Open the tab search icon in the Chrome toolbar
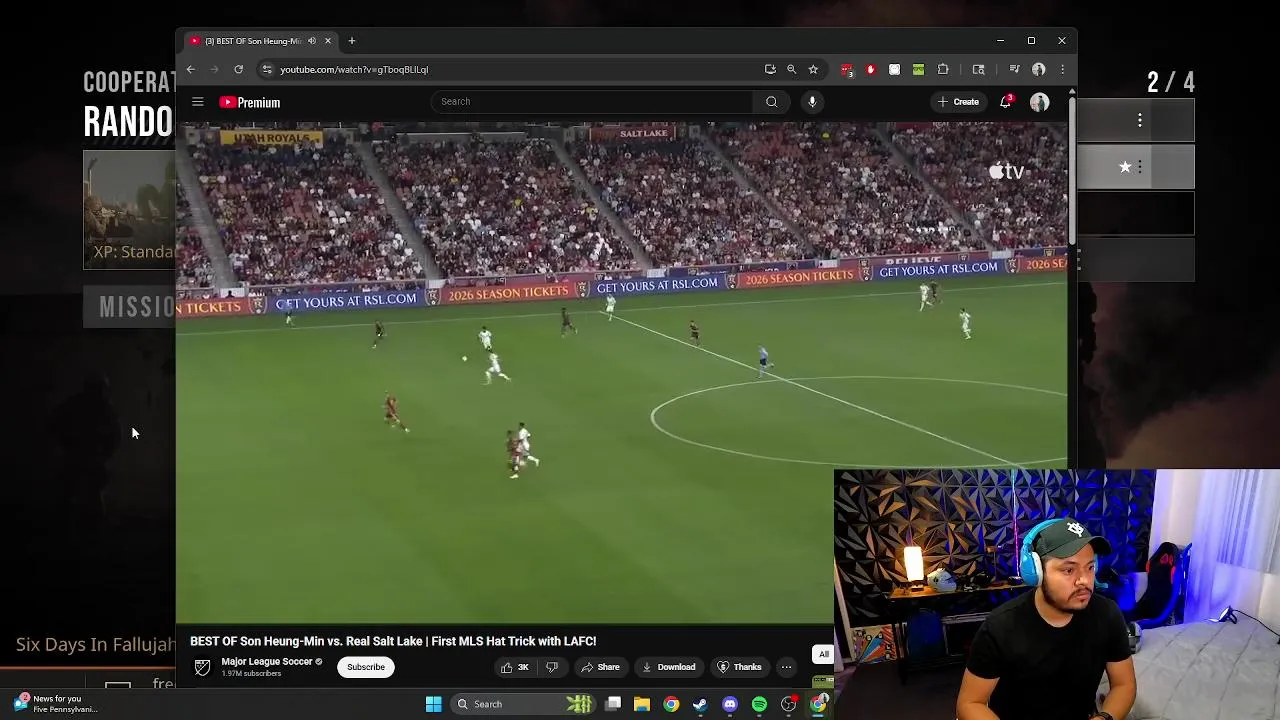This screenshot has height=720, width=1280. 978,69
